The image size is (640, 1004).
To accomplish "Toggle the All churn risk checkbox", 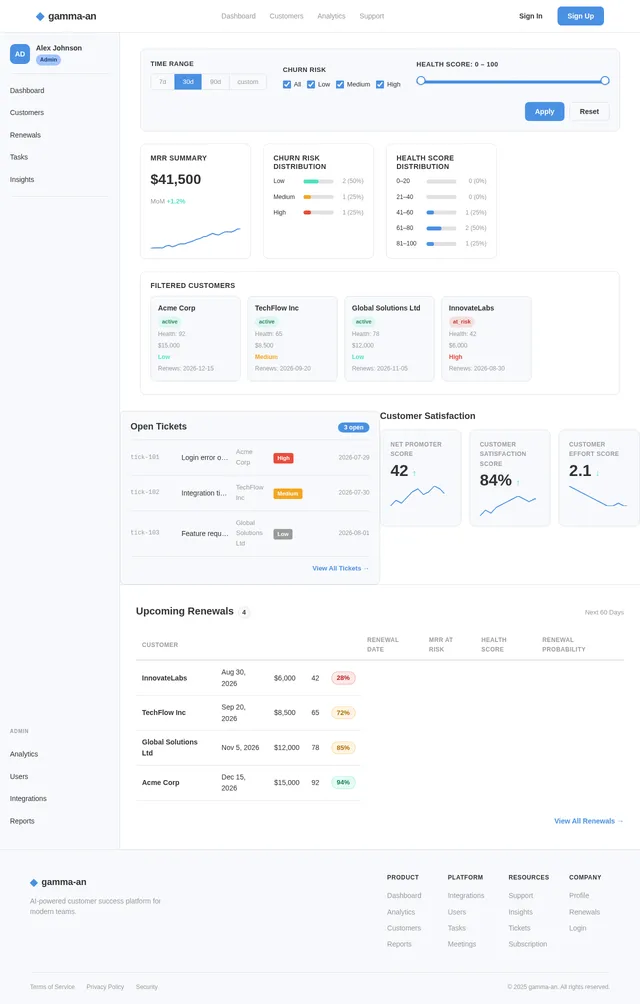I will [287, 85].
